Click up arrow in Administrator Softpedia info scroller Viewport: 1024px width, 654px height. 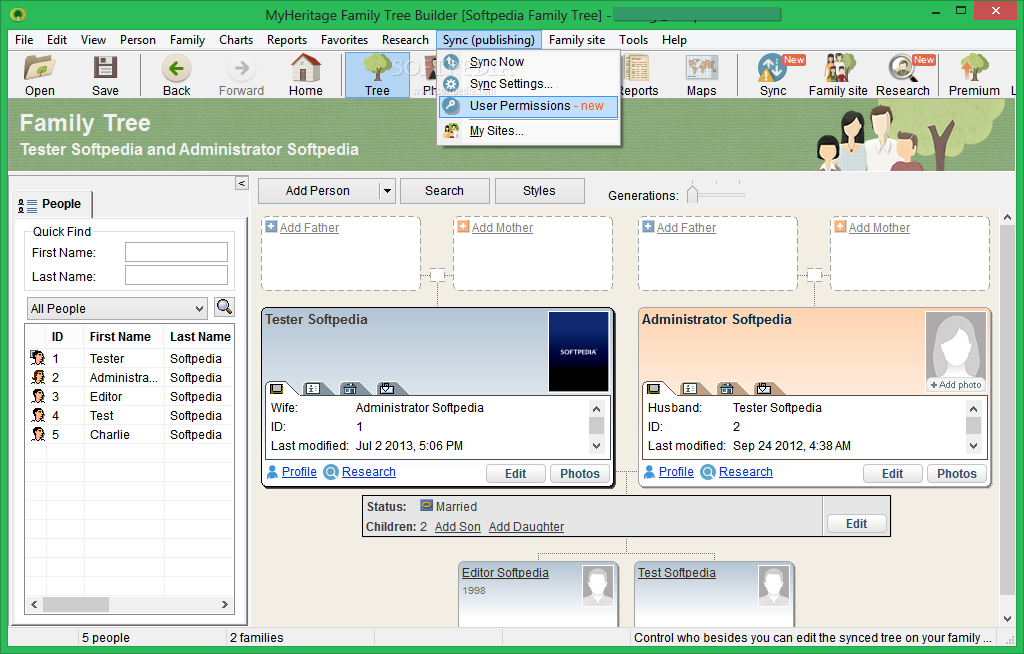973,409
